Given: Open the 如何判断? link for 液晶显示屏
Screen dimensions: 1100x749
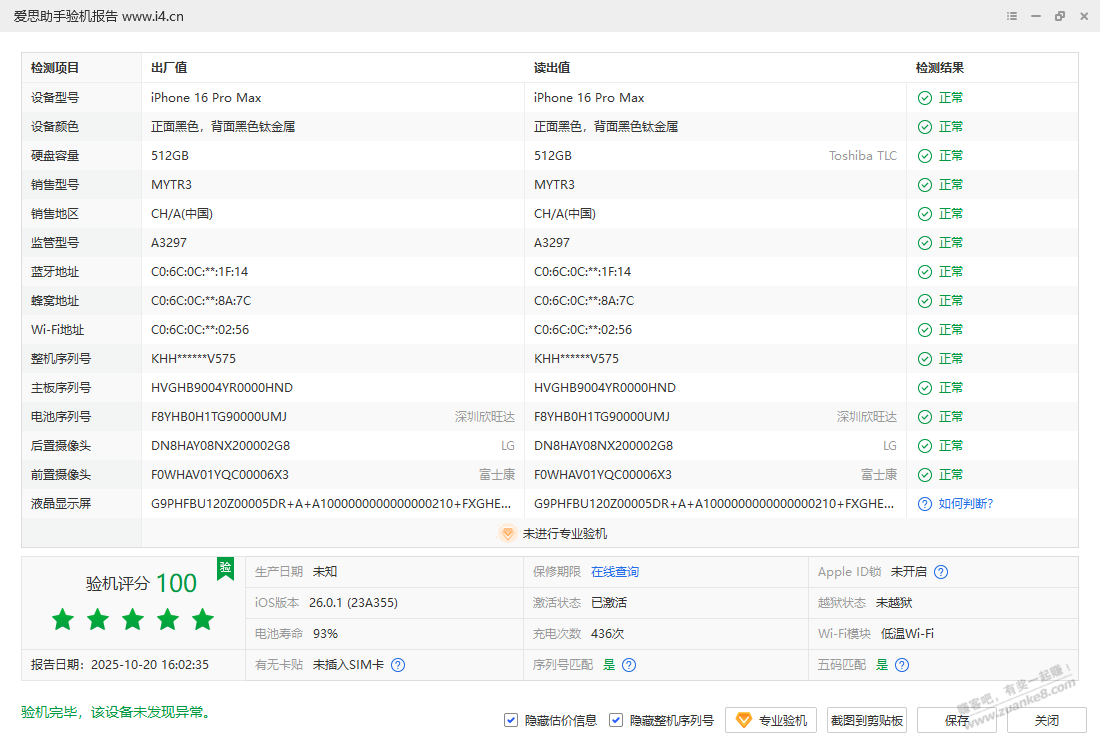Looking at the screenshot, I should point(965,504).
